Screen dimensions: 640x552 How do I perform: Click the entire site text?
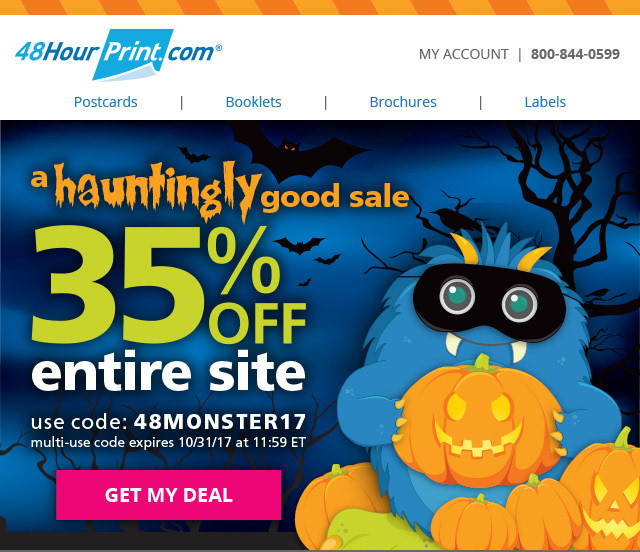tap(168, 372)
